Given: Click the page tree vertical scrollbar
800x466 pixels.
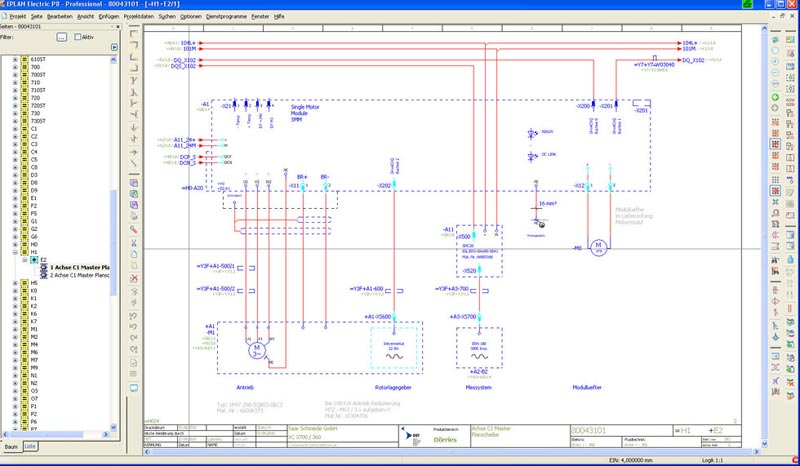Looking at the screenshot, I should coord(114,200).
